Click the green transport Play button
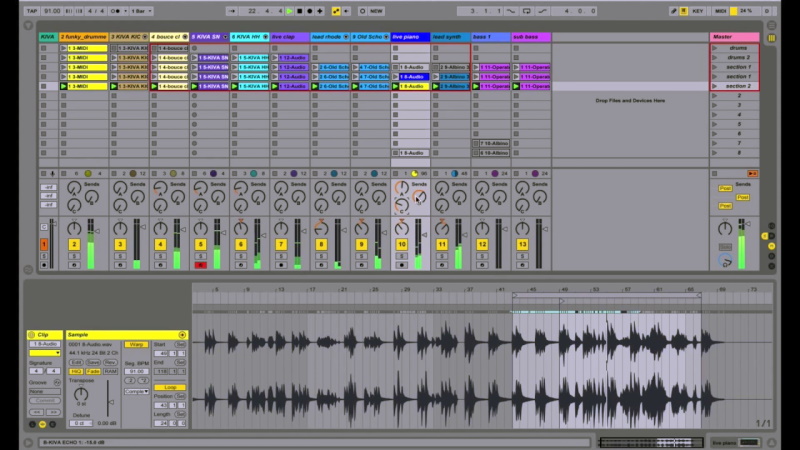Image resolution: width=800 pixels, height=450 pixels. coord(289,11)
